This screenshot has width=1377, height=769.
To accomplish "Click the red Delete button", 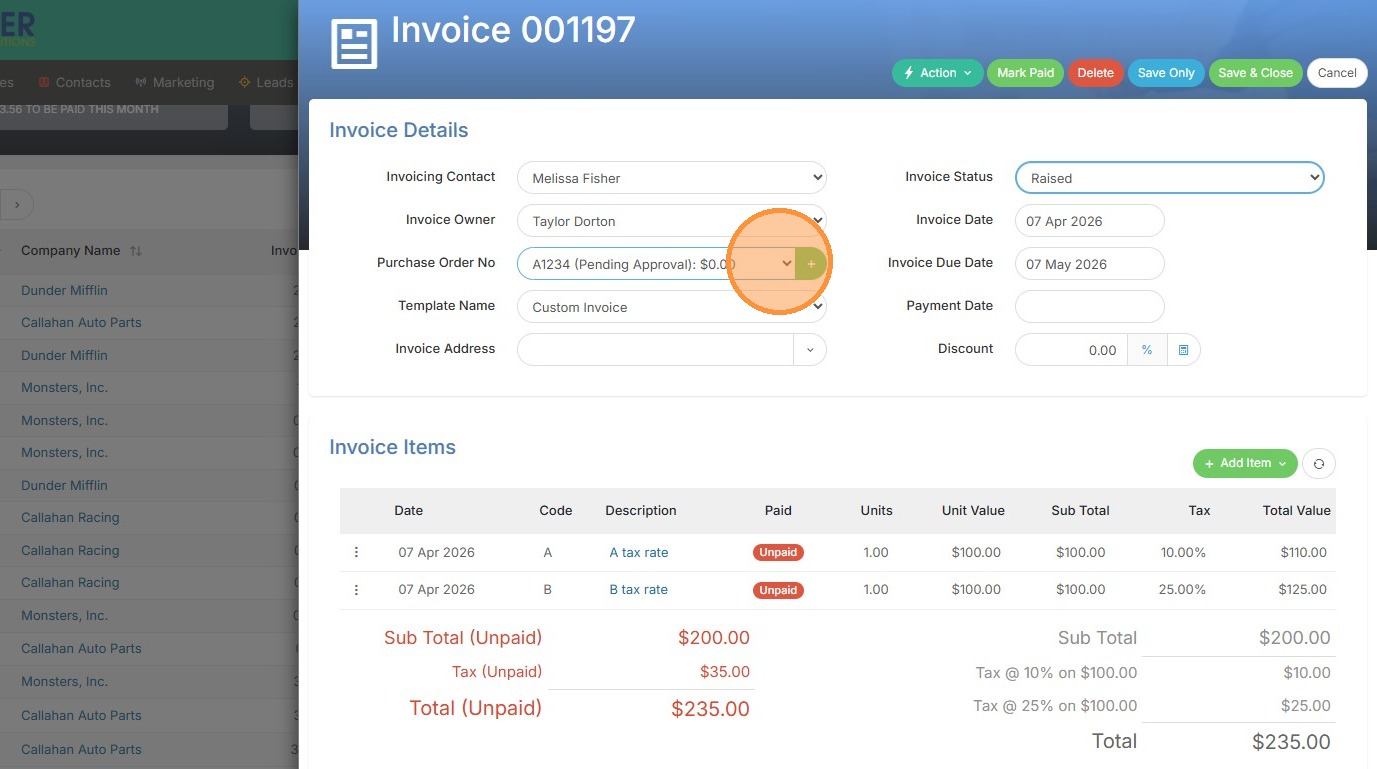I will (1096, 73).
